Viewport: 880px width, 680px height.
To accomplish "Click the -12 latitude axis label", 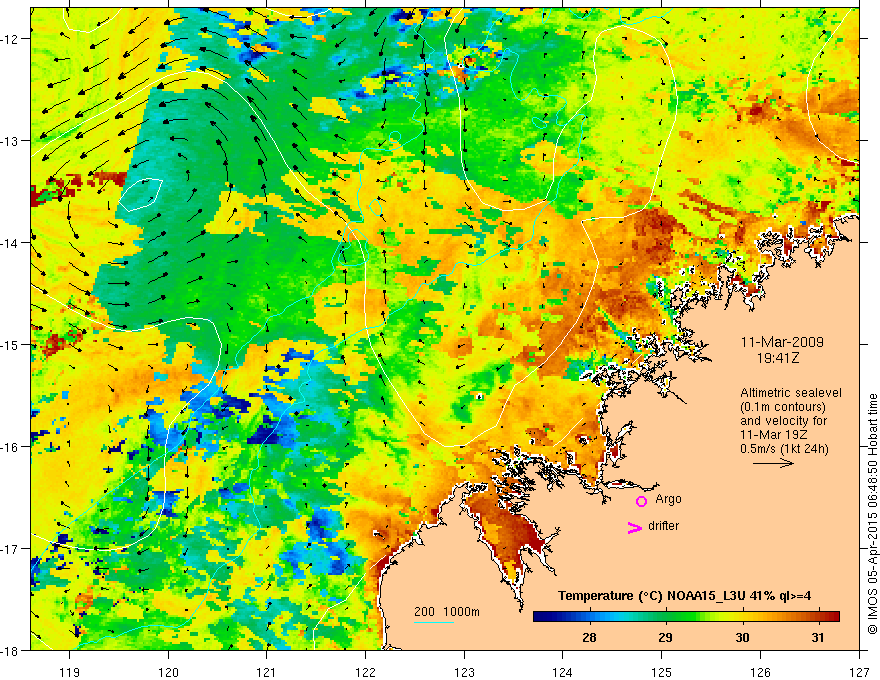I will pos(11,39).
